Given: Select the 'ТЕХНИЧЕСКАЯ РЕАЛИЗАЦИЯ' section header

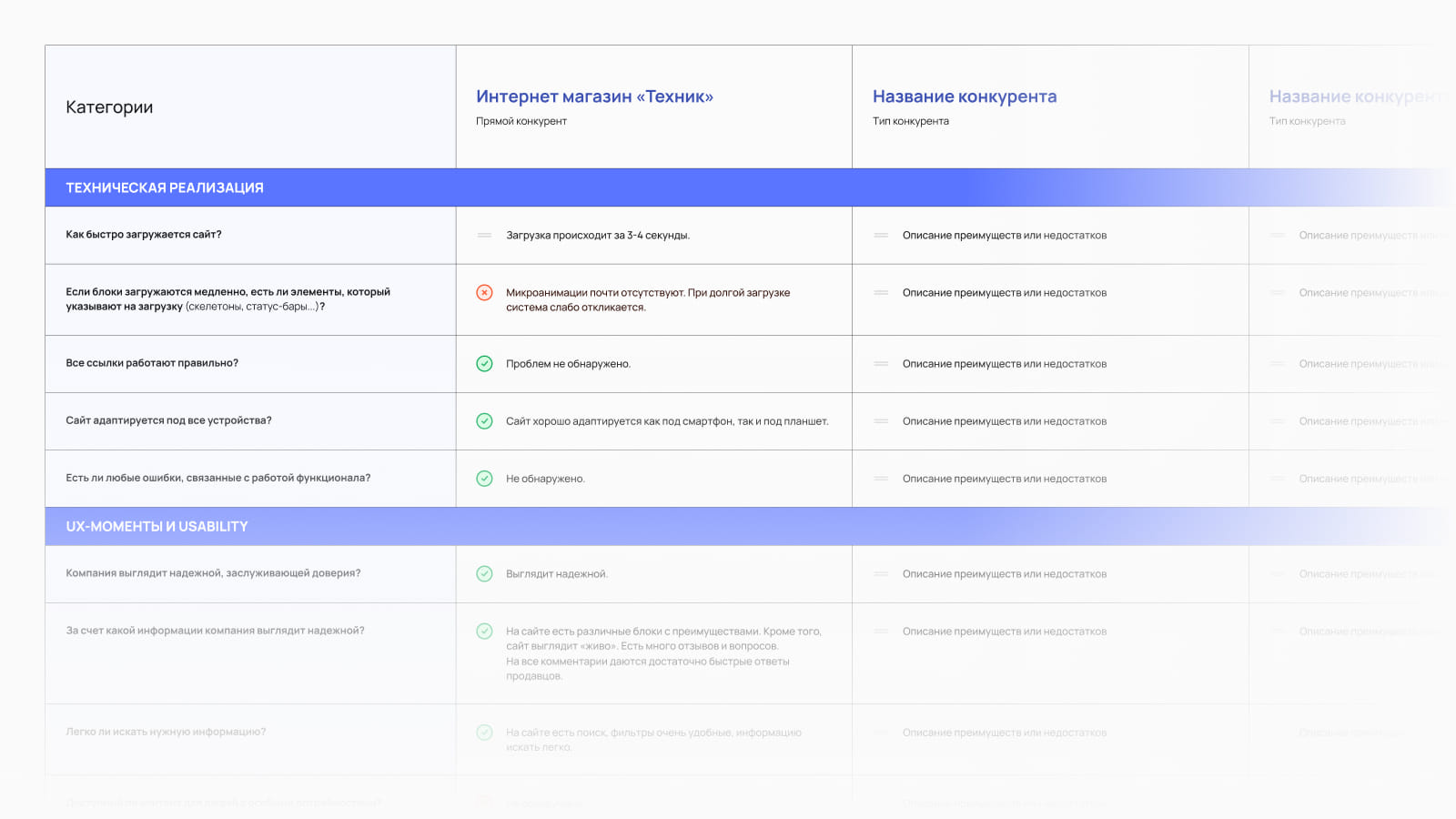Looking at the screenshot, I should [x=165, y=187].
